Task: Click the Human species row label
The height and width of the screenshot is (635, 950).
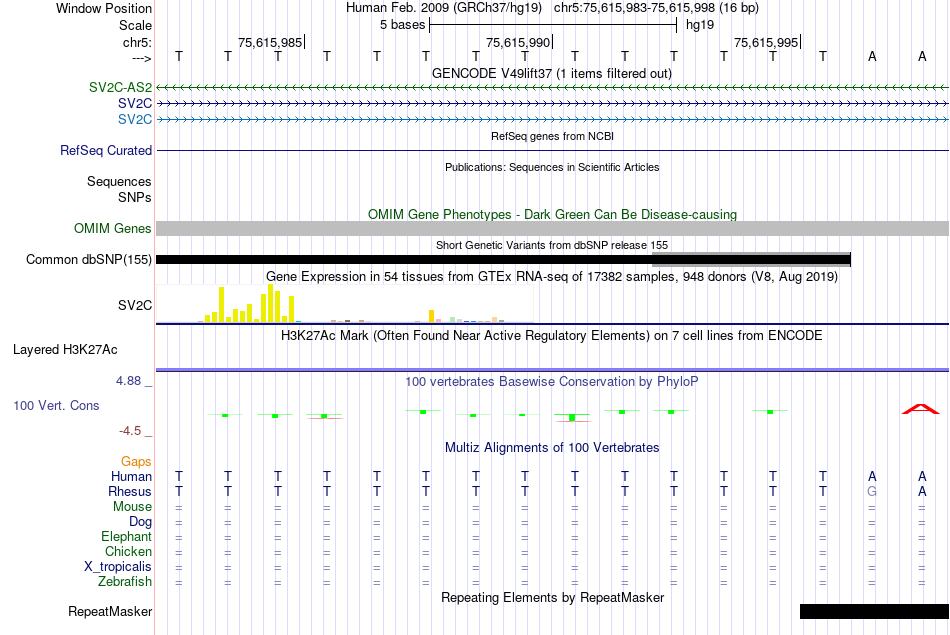Action: tap(131, 476)
